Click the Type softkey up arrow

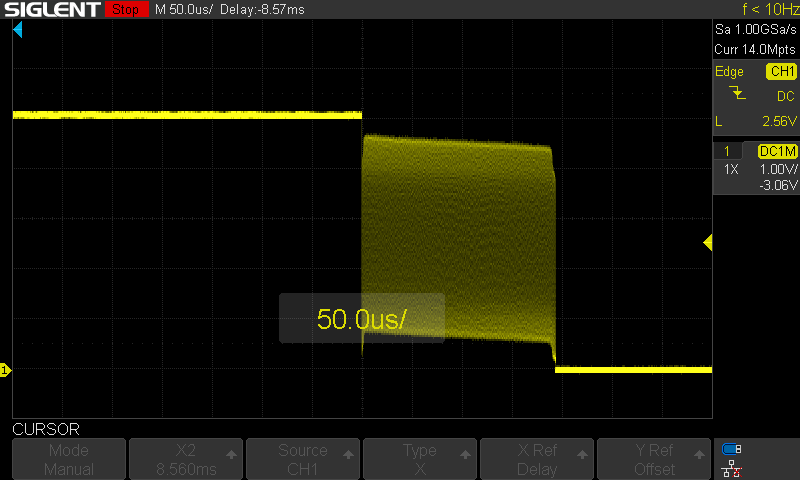(x=465, y=454)
